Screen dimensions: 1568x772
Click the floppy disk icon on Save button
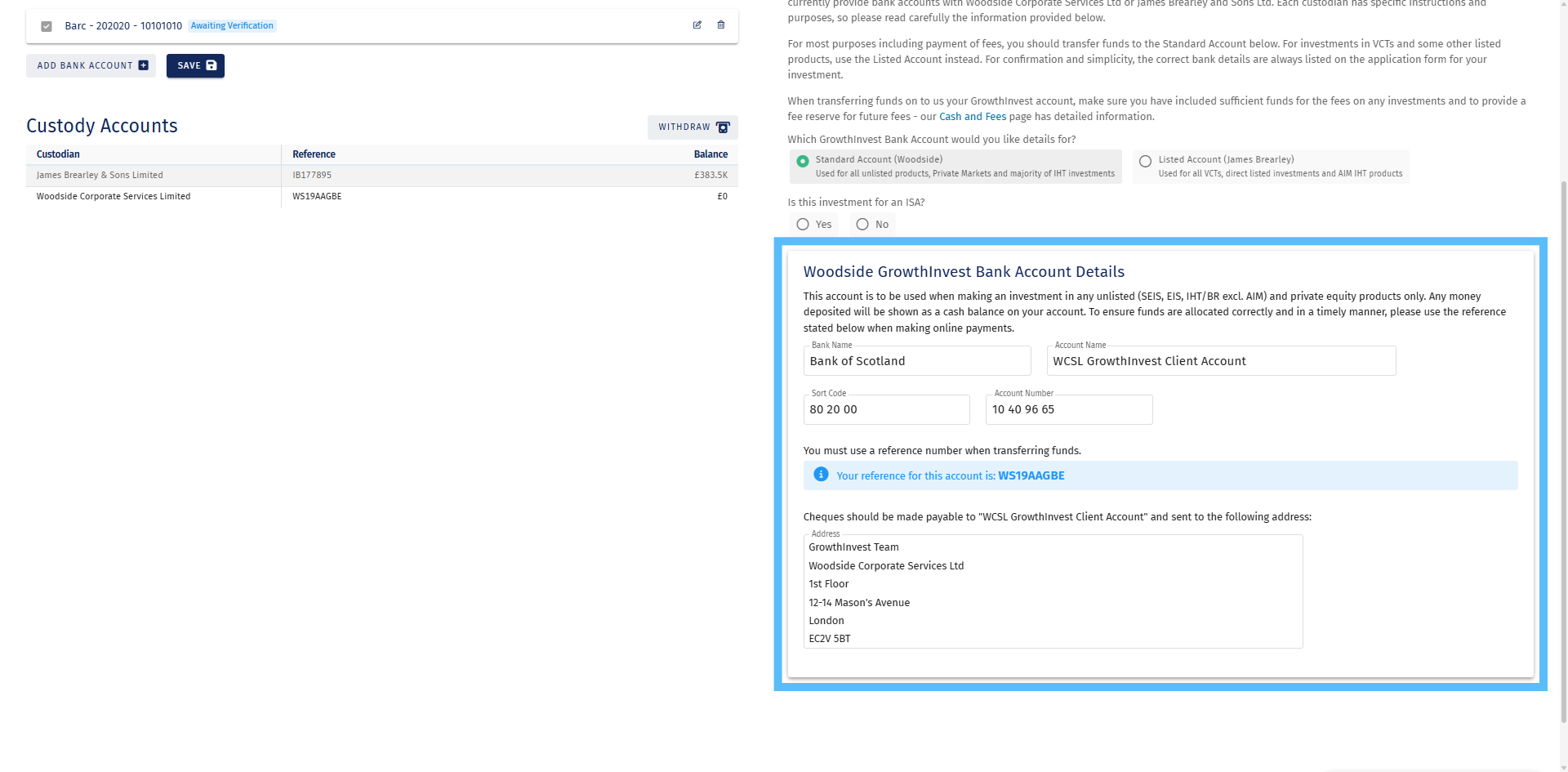(x=211, y=65)
